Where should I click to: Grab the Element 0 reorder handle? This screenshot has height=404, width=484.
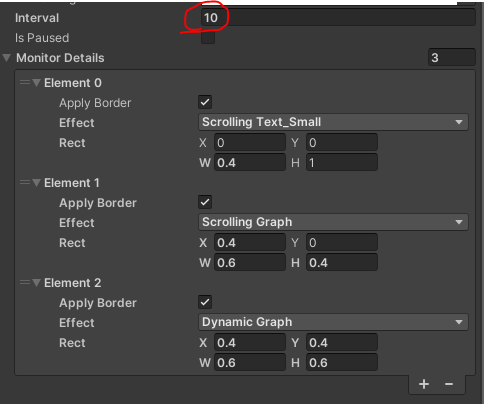tap(25, 82)
